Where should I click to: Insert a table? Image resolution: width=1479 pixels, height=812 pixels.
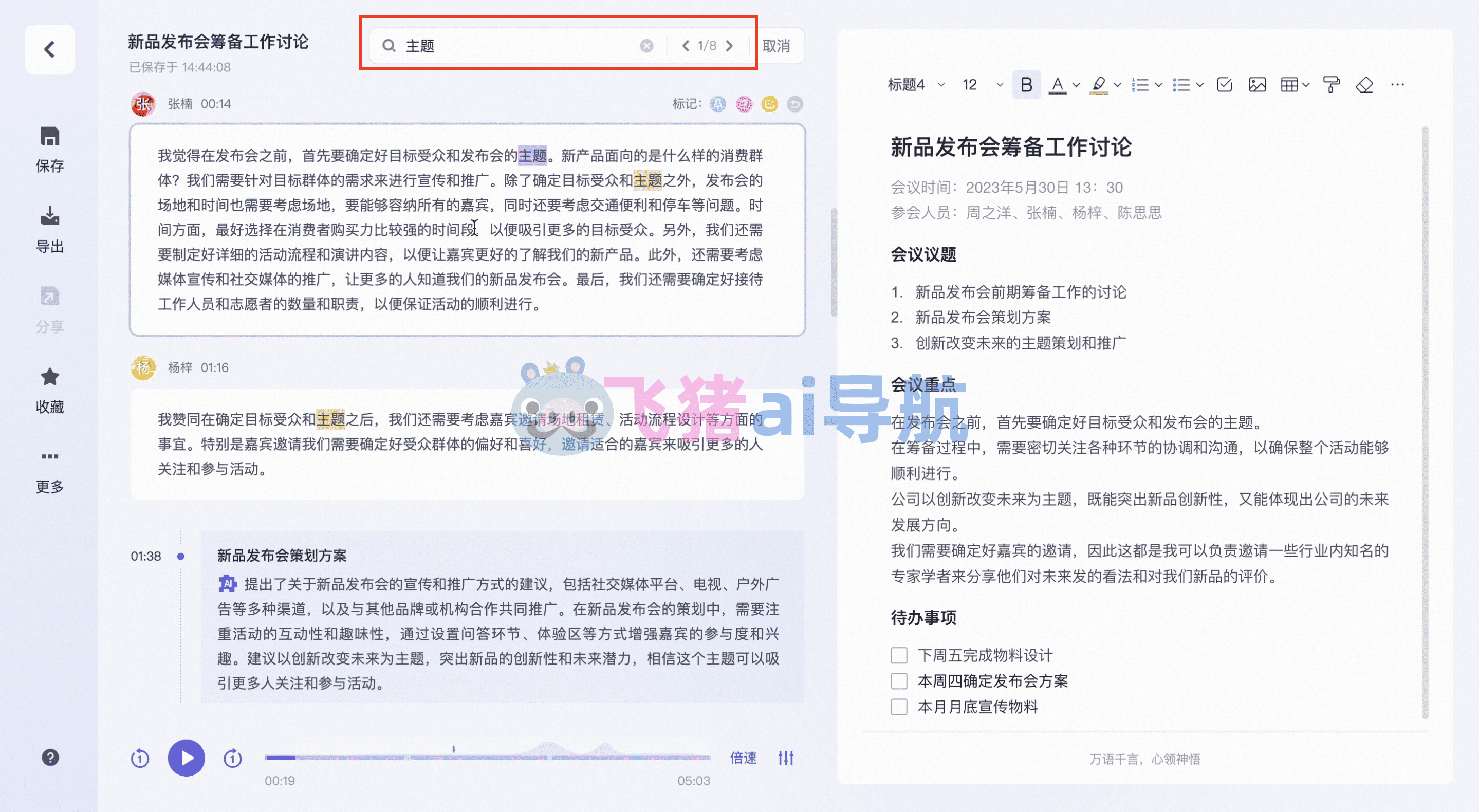pyautogui.click(x=1289, y=85)
